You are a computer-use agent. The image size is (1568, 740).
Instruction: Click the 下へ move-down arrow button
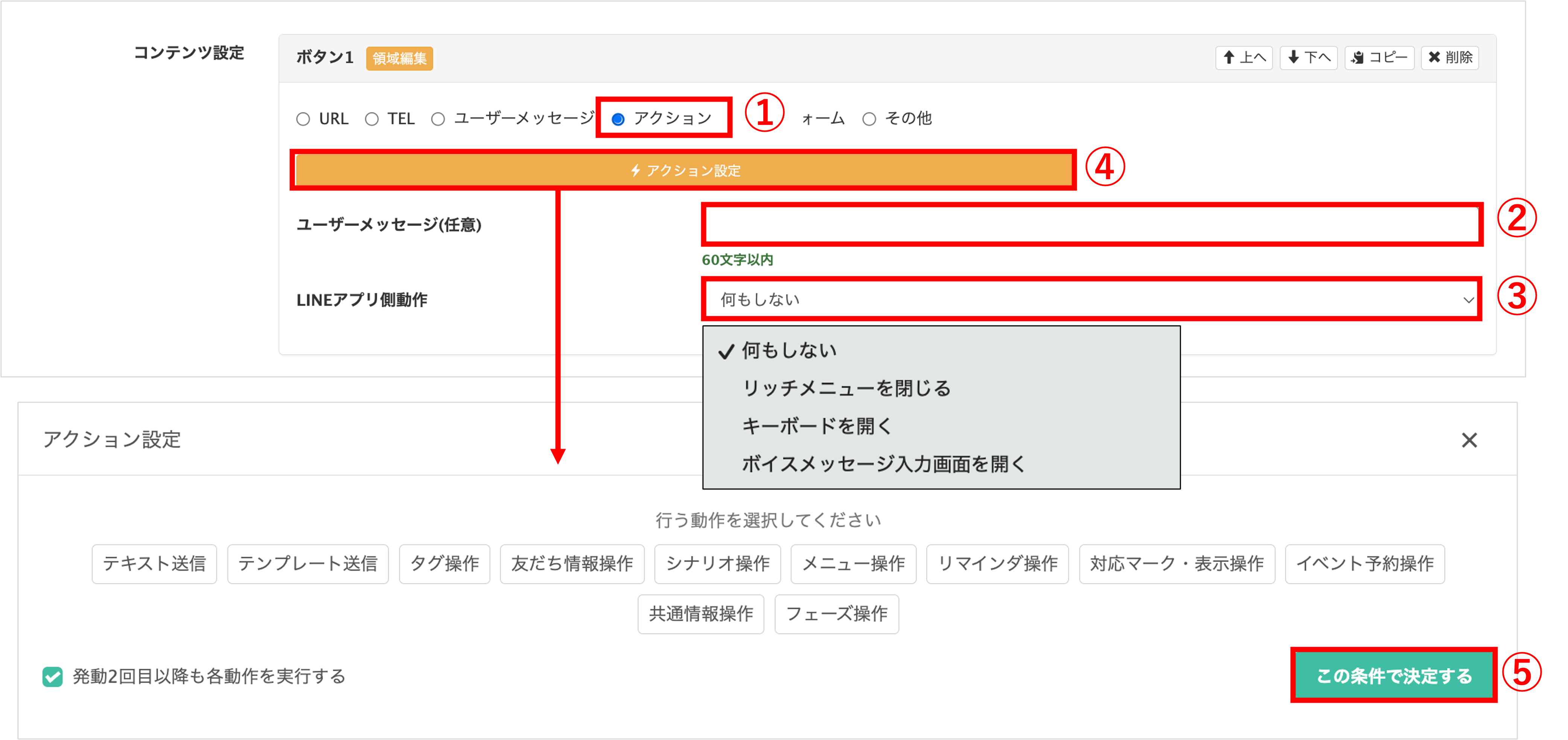click(1308, 58)
